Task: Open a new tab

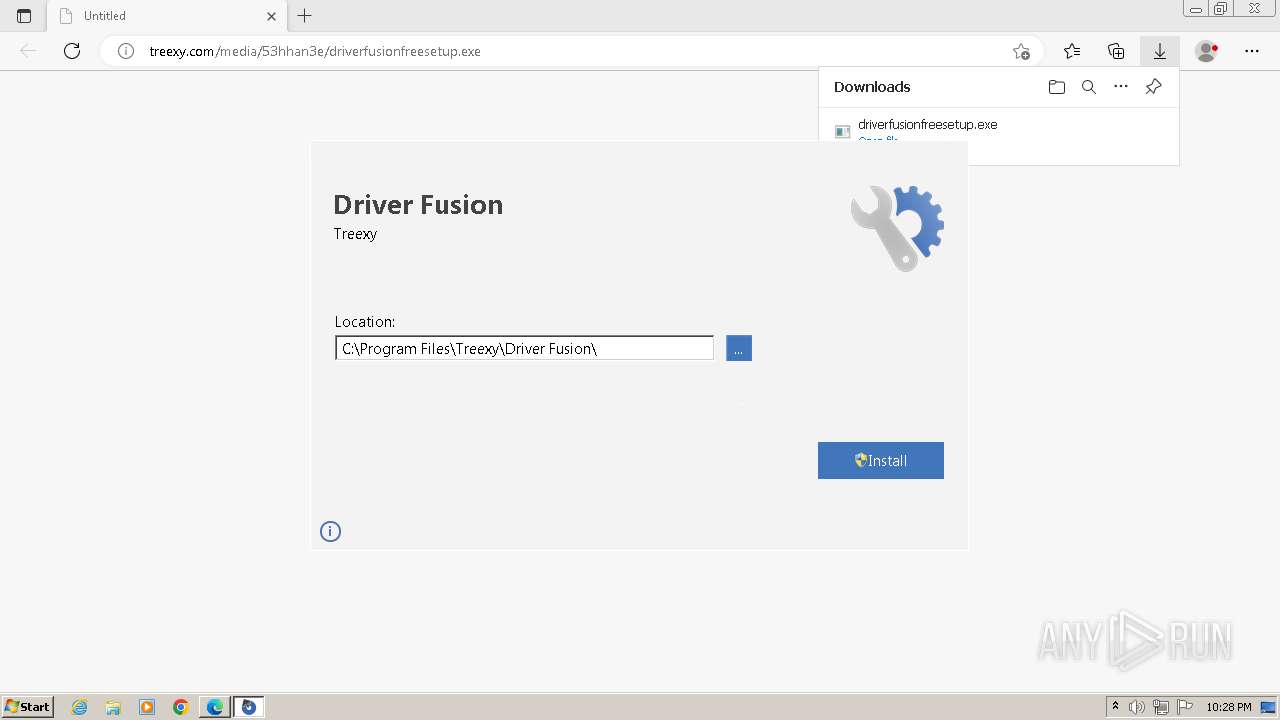Action: click(x=305, y=16)
